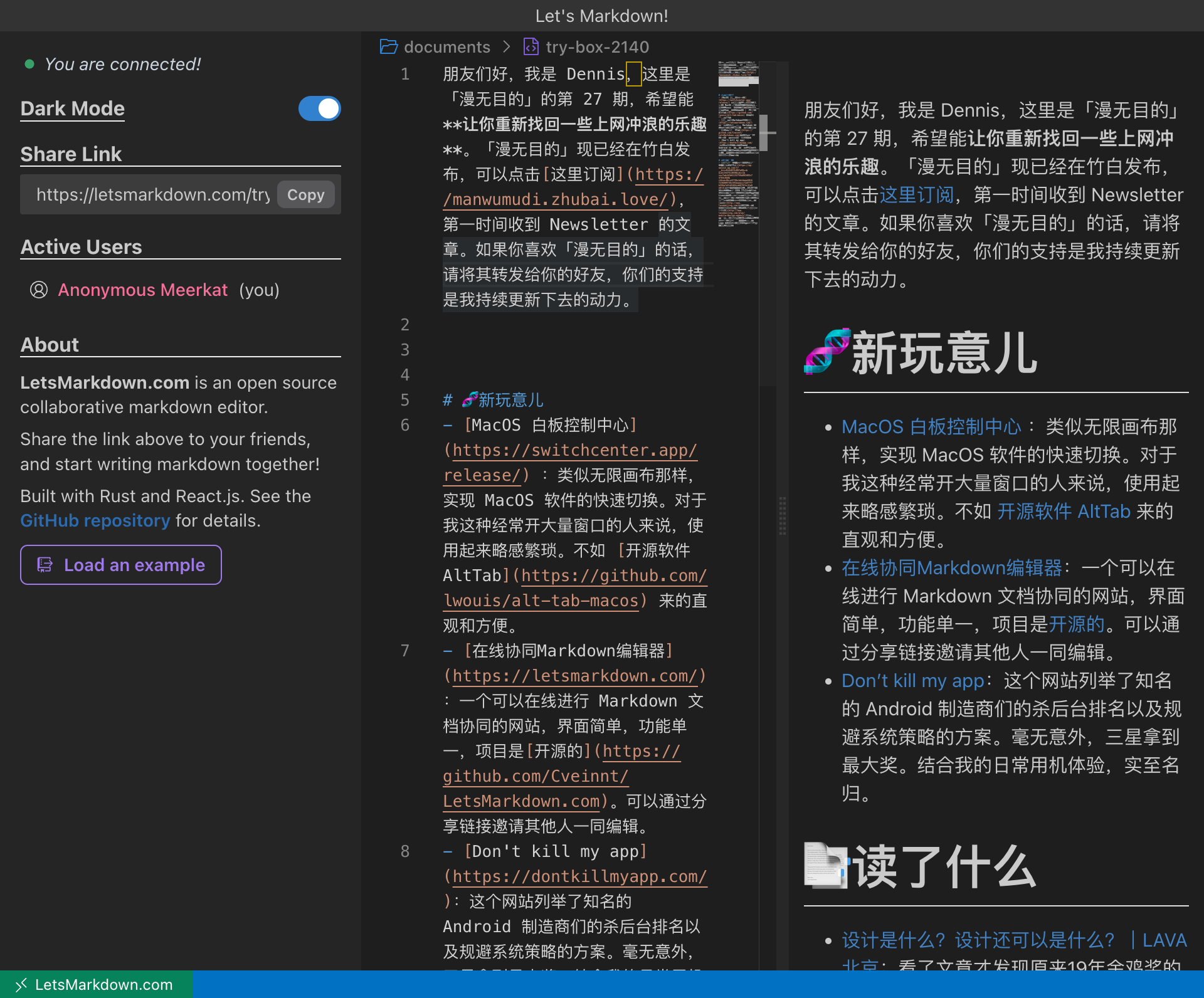Open the 这里订阅 link in preview
The height and width of the screenshot is (998, 1204).
pyautogui.click(x=917, y=195)
